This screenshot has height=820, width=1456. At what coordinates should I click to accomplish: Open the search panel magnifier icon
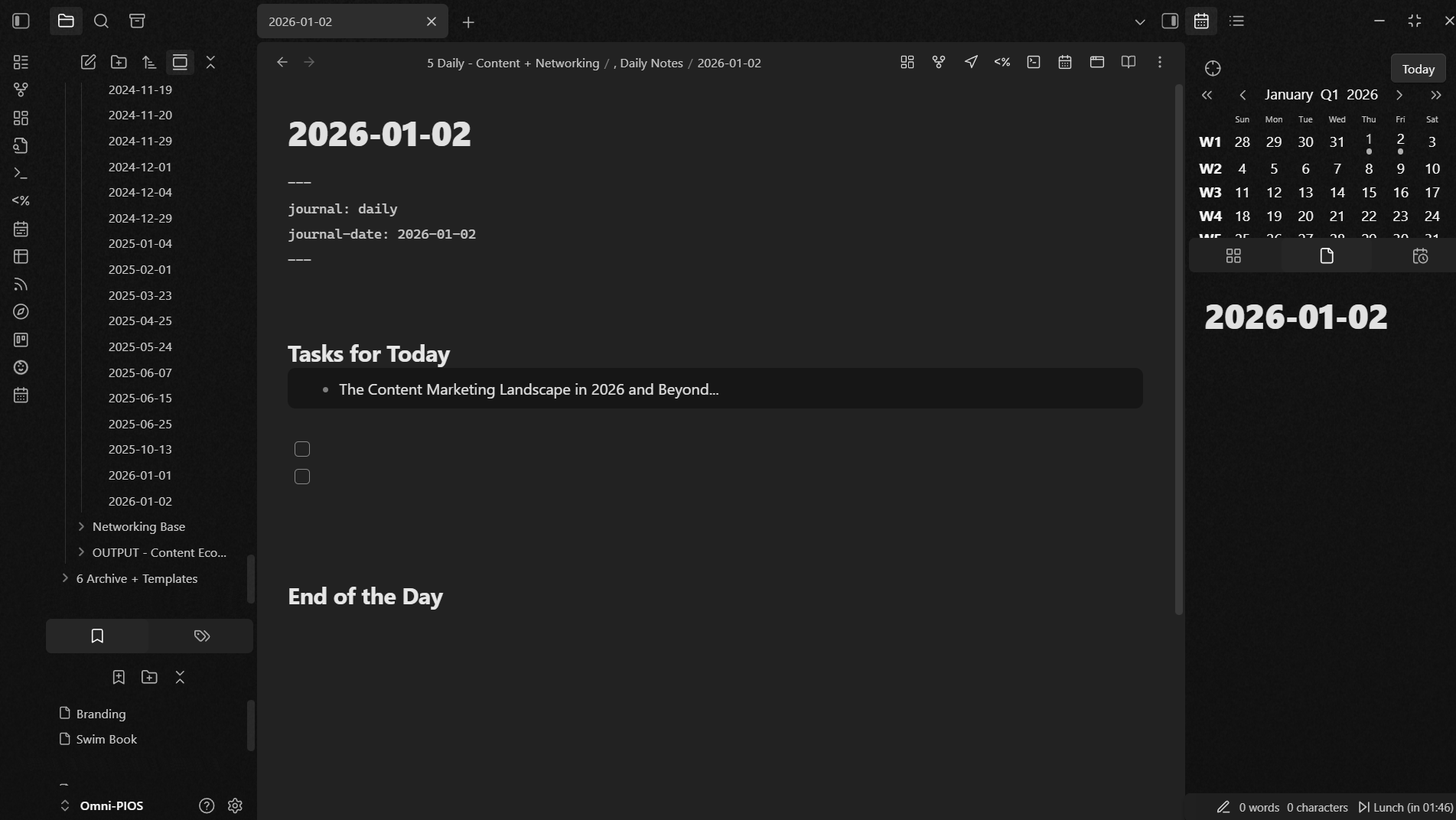pos(101,21)
